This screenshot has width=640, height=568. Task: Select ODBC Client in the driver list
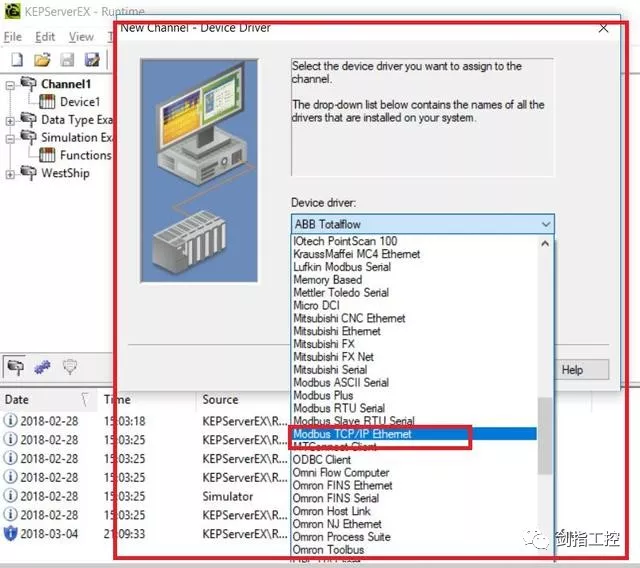coord(322,460)
